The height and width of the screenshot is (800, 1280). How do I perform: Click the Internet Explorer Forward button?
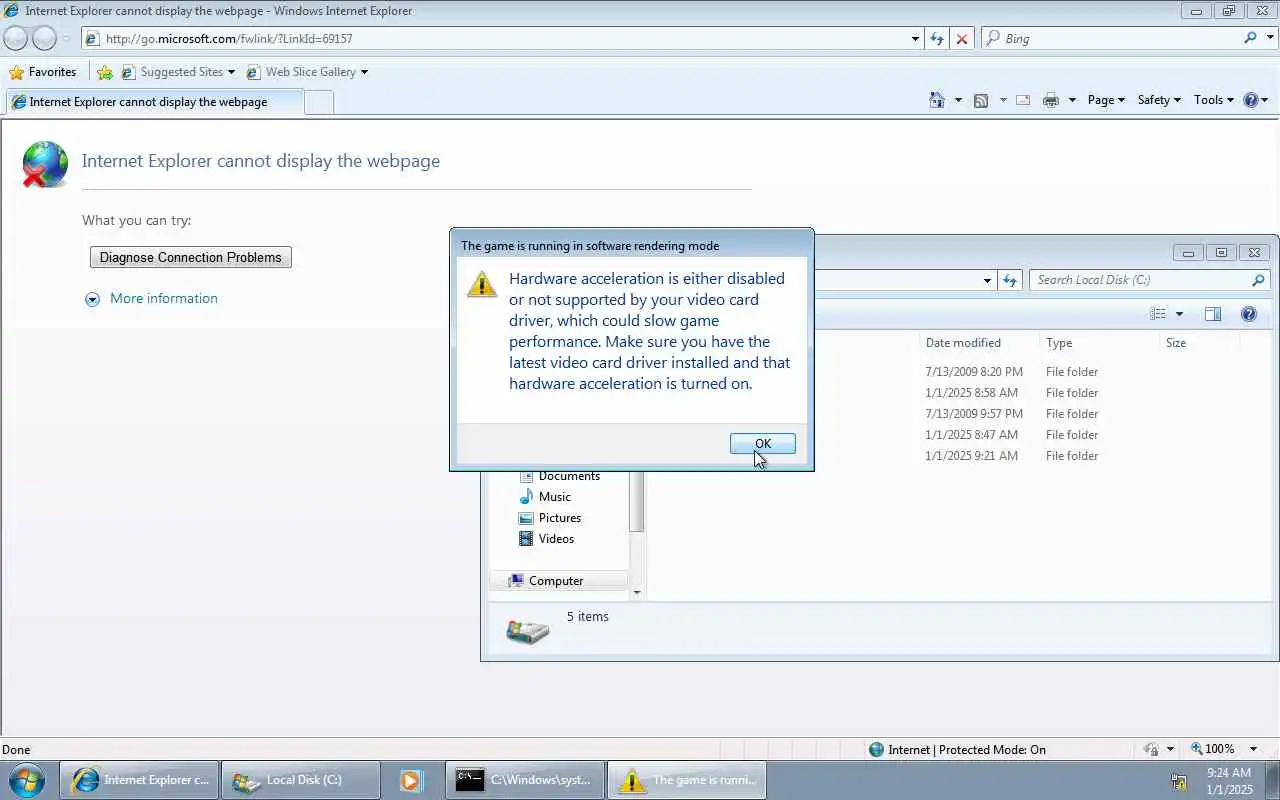(x=44, y=38)
